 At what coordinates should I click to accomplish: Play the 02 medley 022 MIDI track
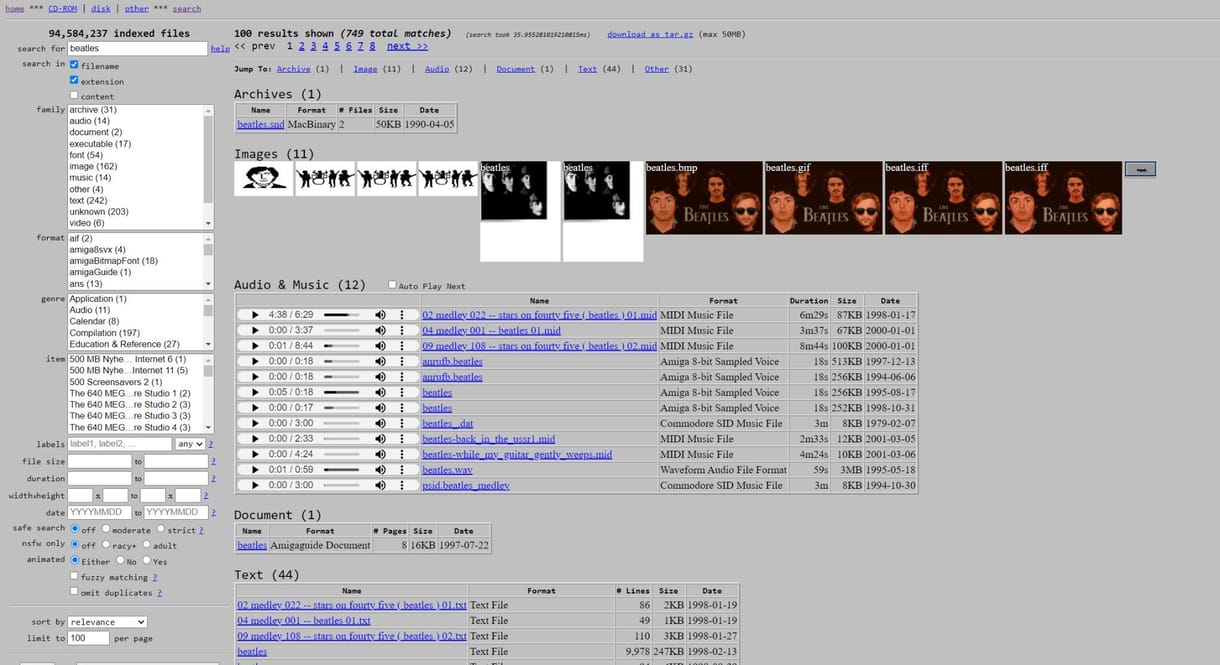255,315
